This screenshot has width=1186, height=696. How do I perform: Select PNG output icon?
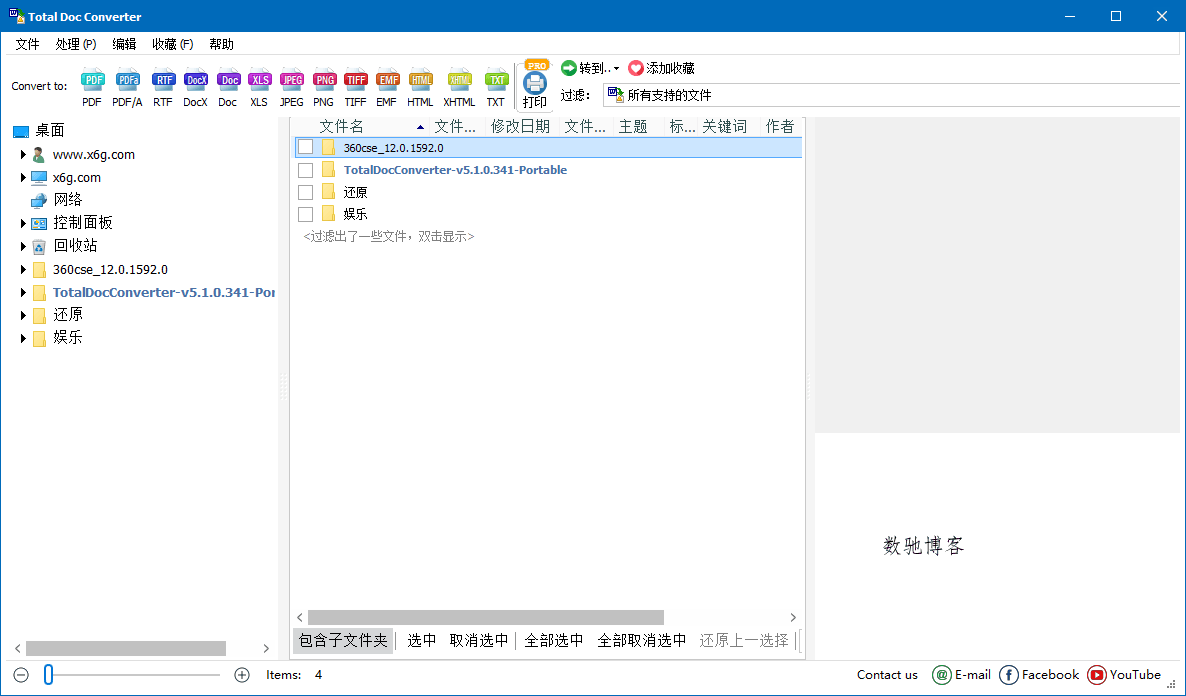click(x=324, y=79)
